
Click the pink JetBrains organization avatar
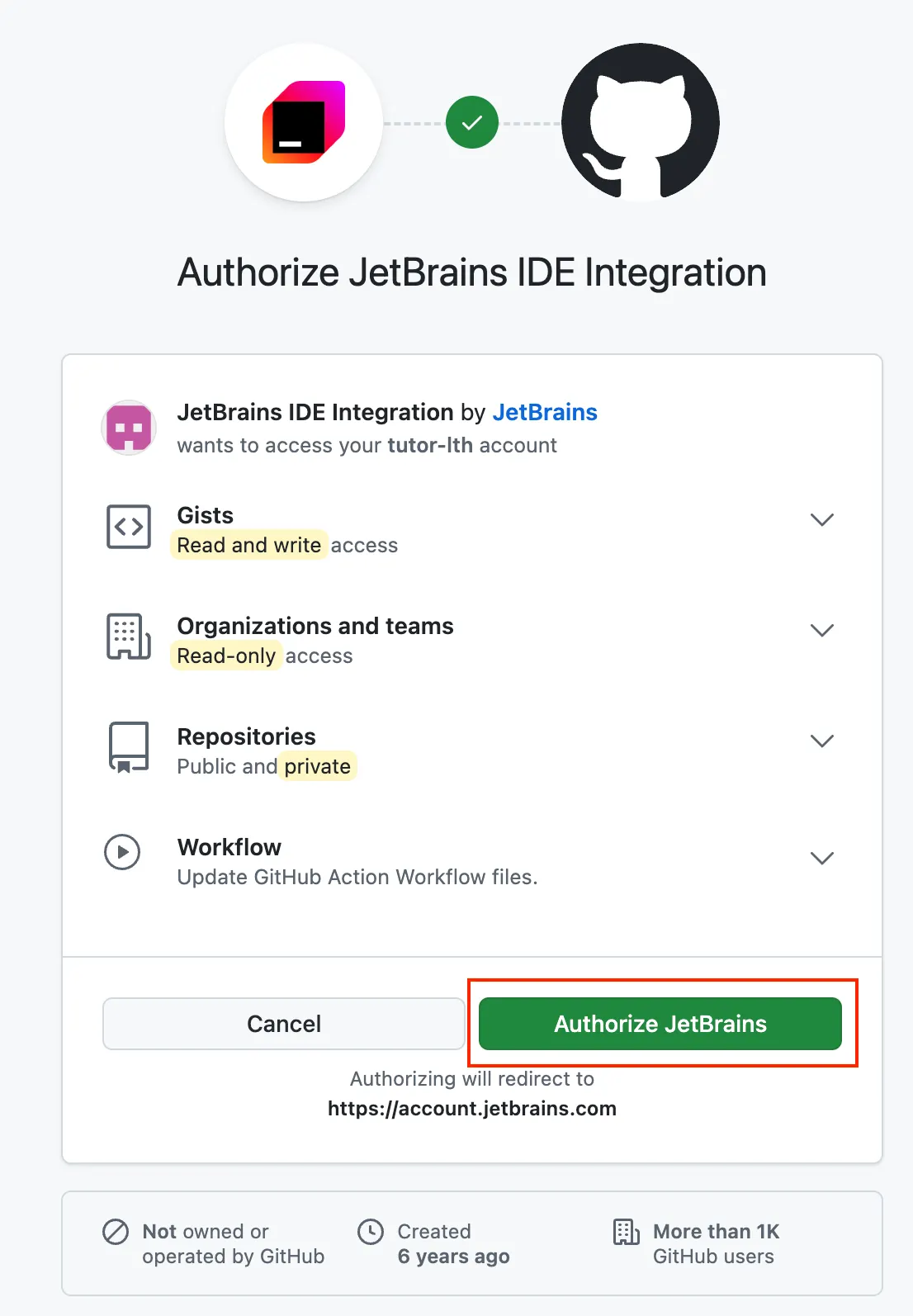coord(129,428)
